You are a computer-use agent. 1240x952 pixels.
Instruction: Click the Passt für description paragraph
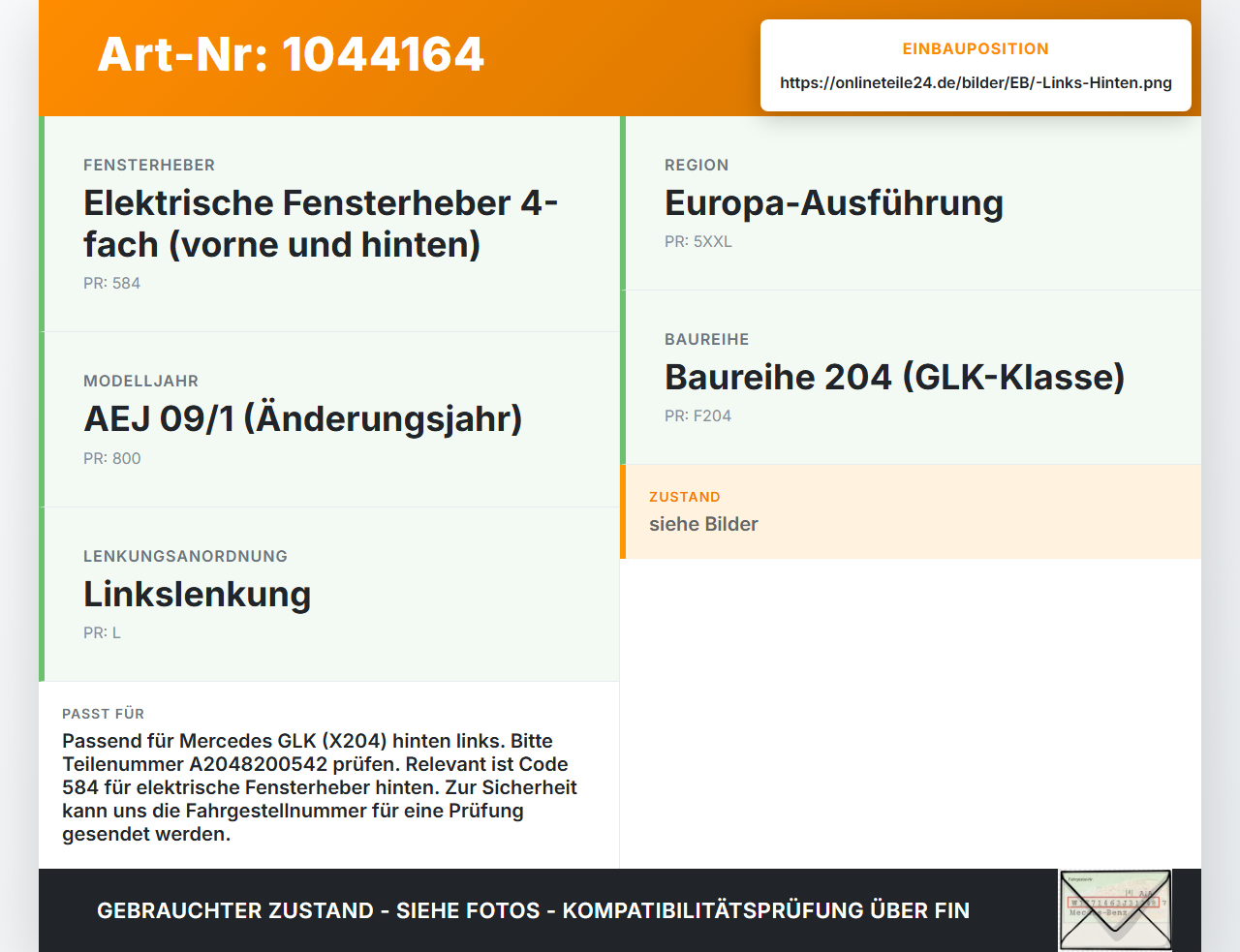tap(320, 787)
